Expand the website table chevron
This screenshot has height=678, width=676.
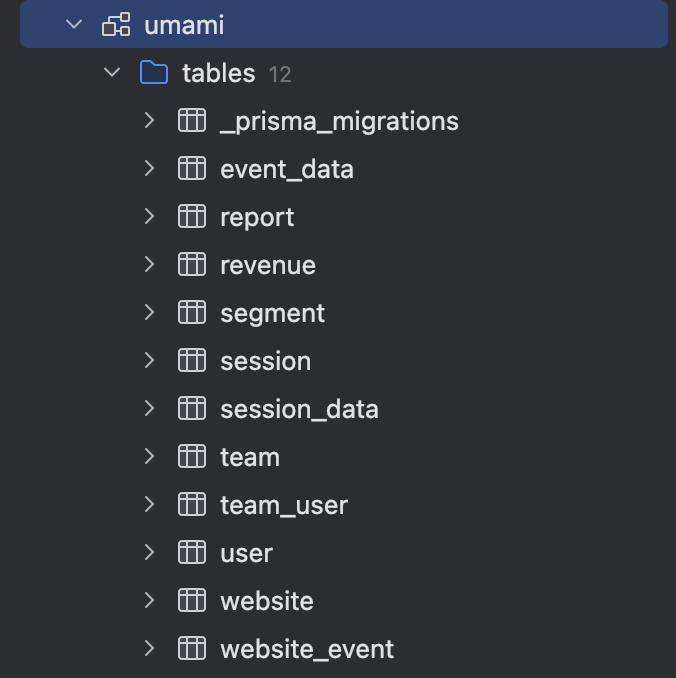[x=149, y=601]
